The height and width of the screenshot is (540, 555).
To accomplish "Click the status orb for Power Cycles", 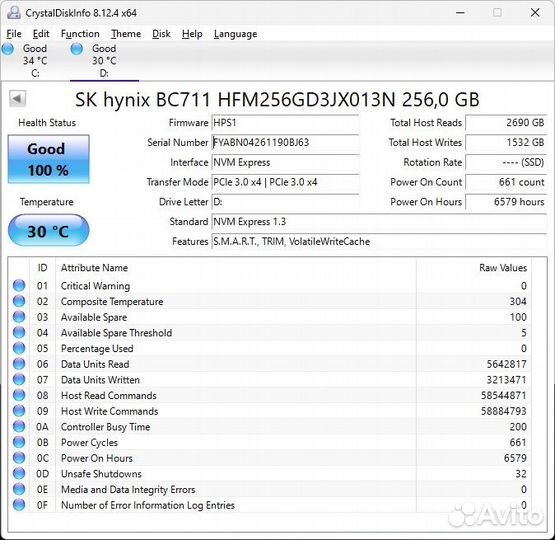I will click(19, 442).
